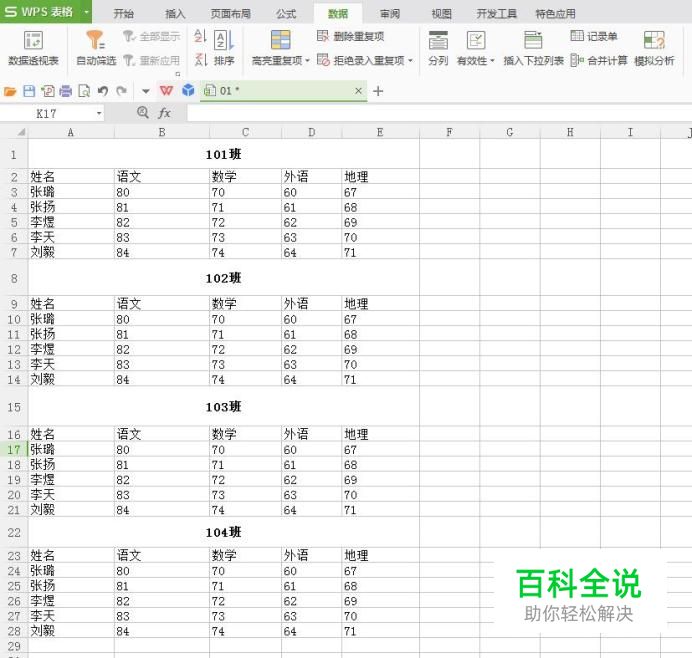Switch to the 开始 (Home) tab

click(x=123, y=14)
